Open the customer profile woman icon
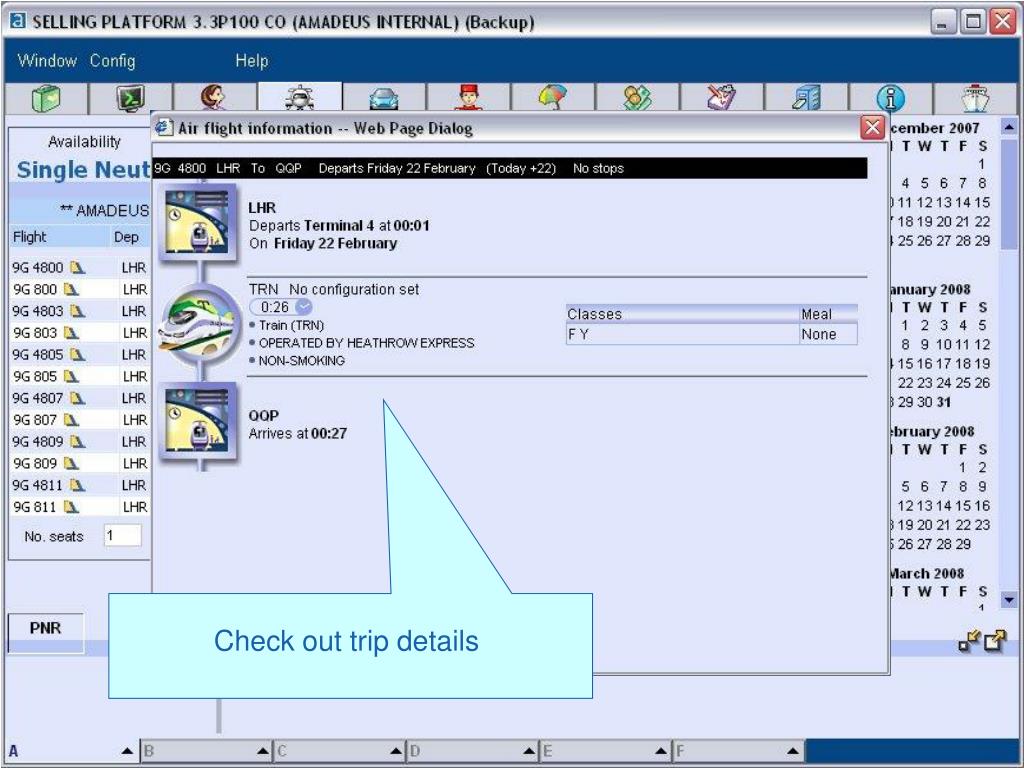The width and height of the screenshot is (1024, 768). point(214,98)
